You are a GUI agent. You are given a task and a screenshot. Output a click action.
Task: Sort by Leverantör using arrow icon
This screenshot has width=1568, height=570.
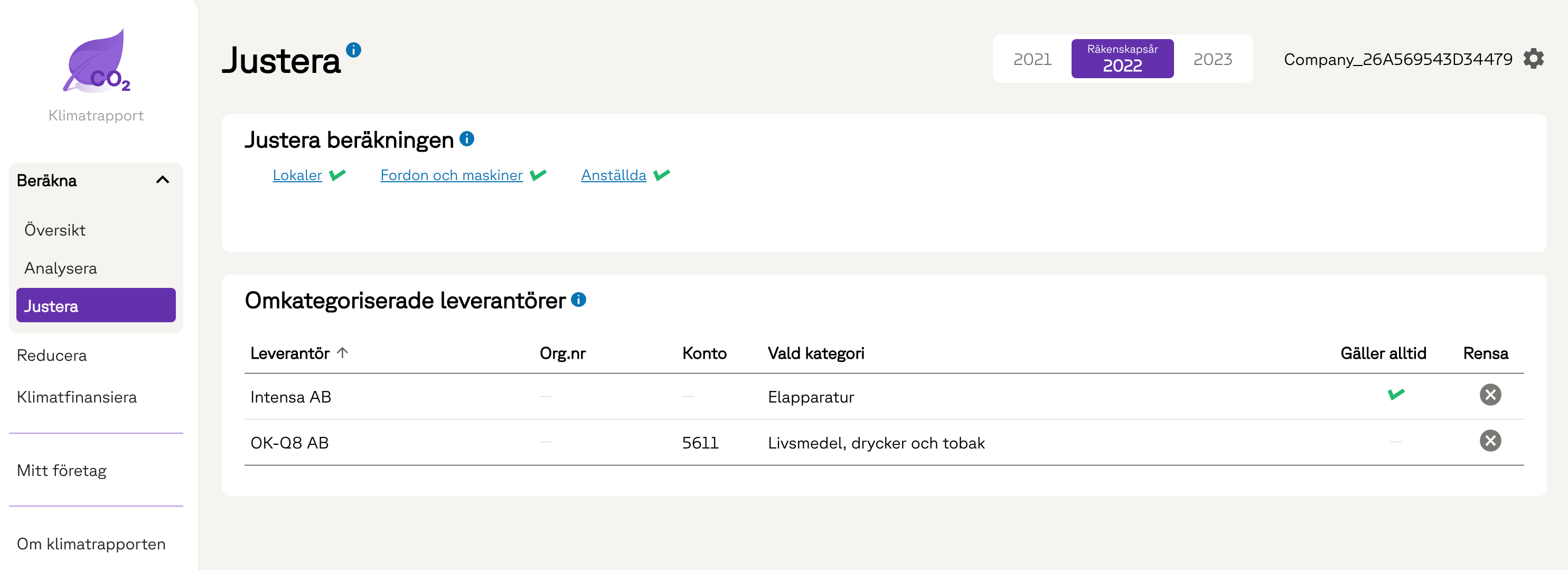coord(343,352)
